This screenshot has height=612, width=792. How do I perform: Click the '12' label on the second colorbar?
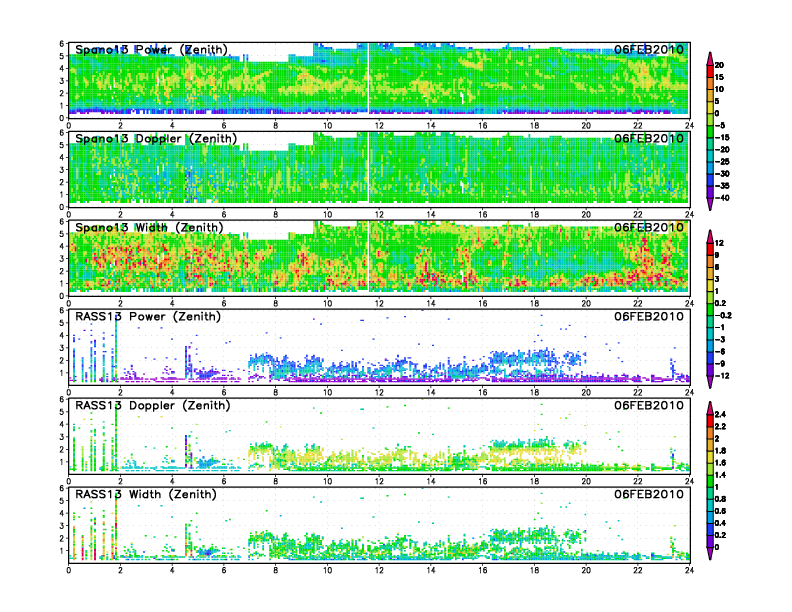tap(719, 243)
